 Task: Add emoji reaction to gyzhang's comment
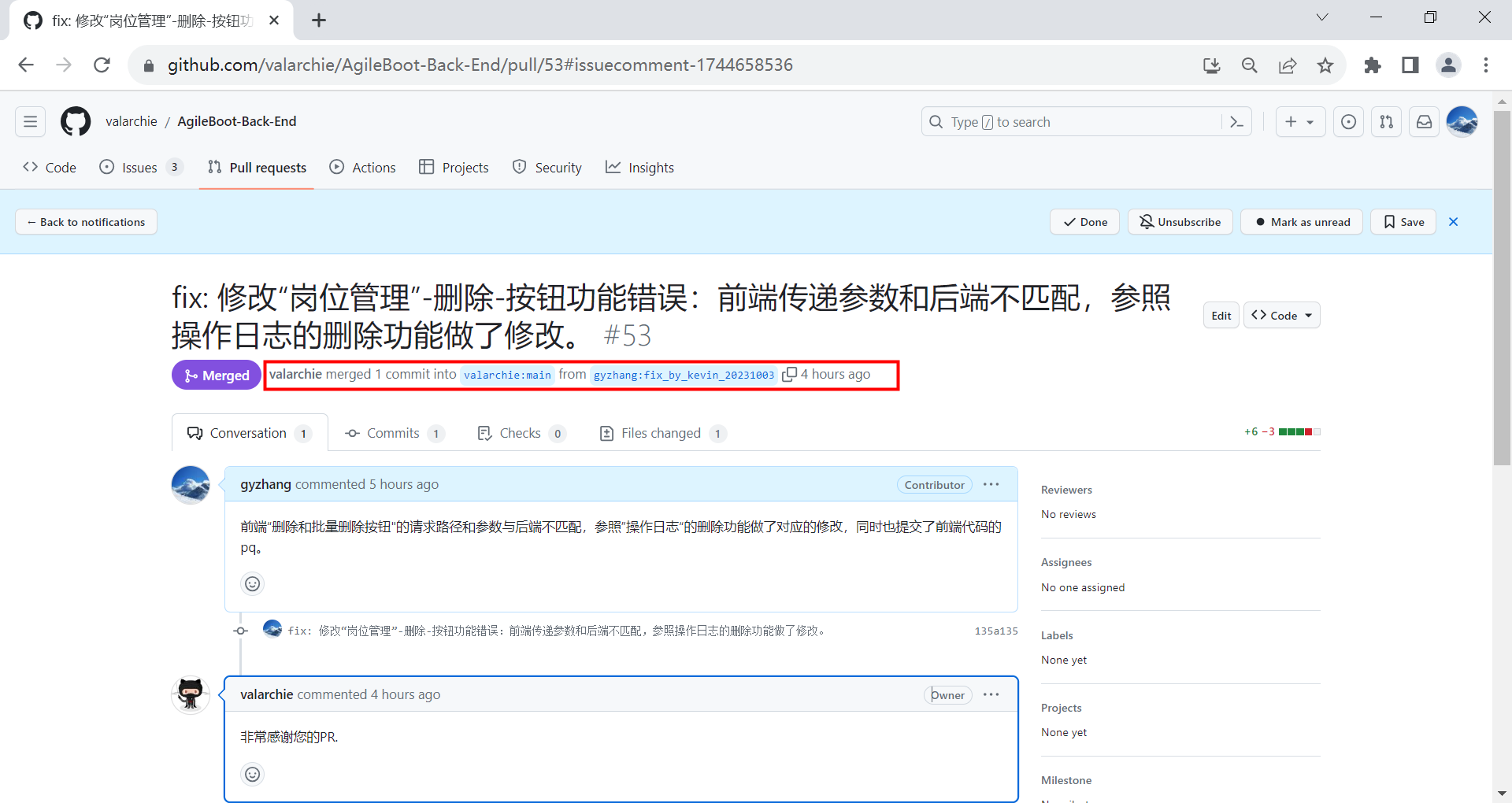pyautogui.click(x=252, y=584)
